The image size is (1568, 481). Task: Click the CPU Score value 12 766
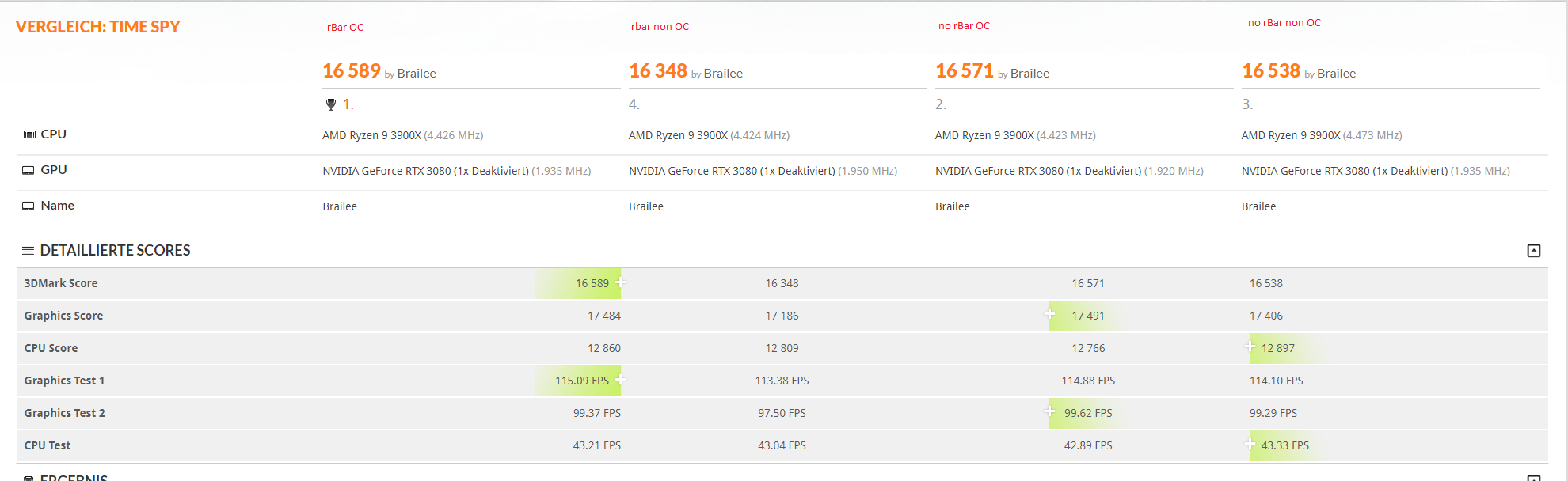(x=1088, y=348)
